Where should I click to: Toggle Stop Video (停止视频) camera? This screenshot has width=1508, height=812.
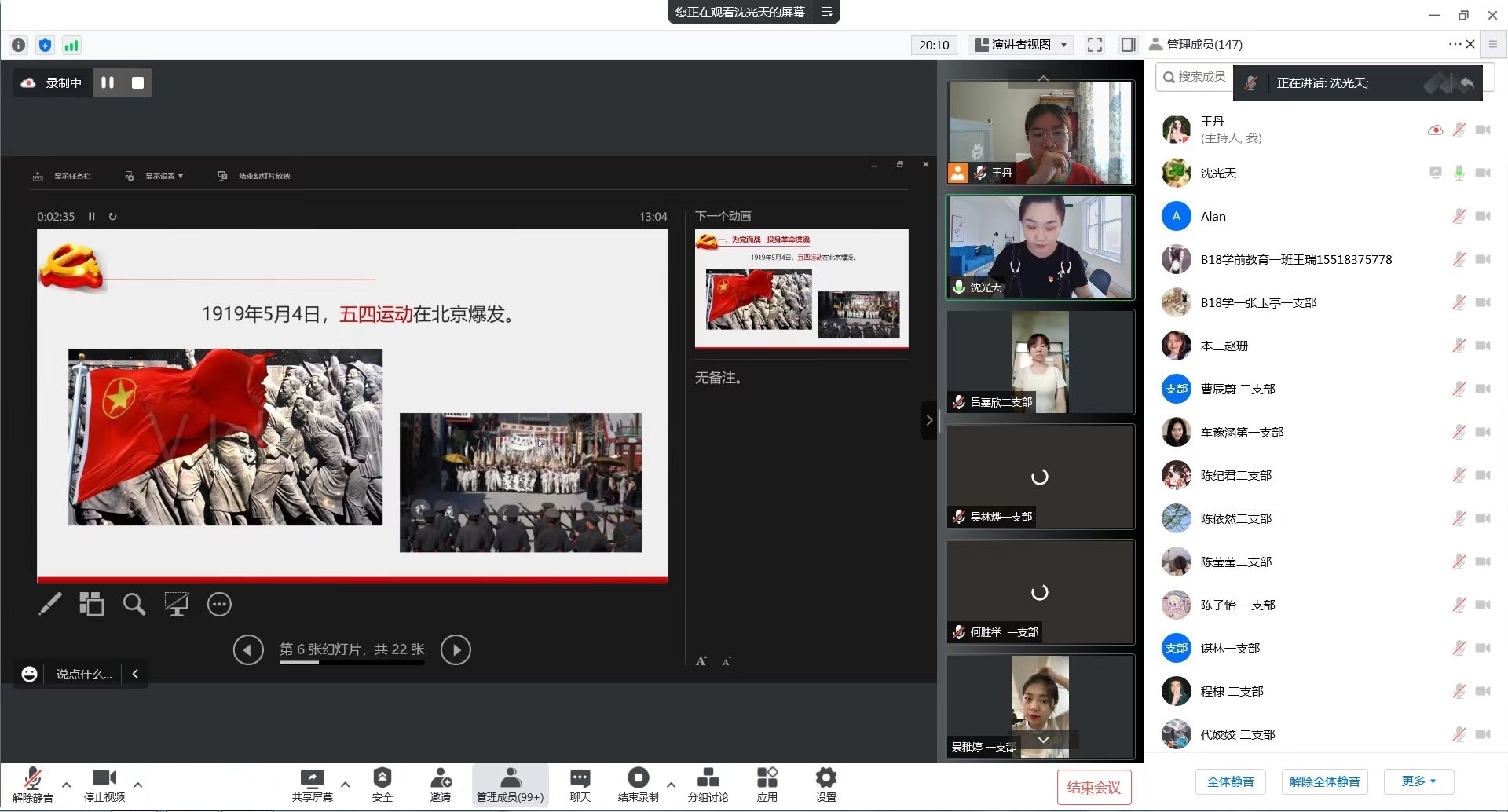coord(104,779)
